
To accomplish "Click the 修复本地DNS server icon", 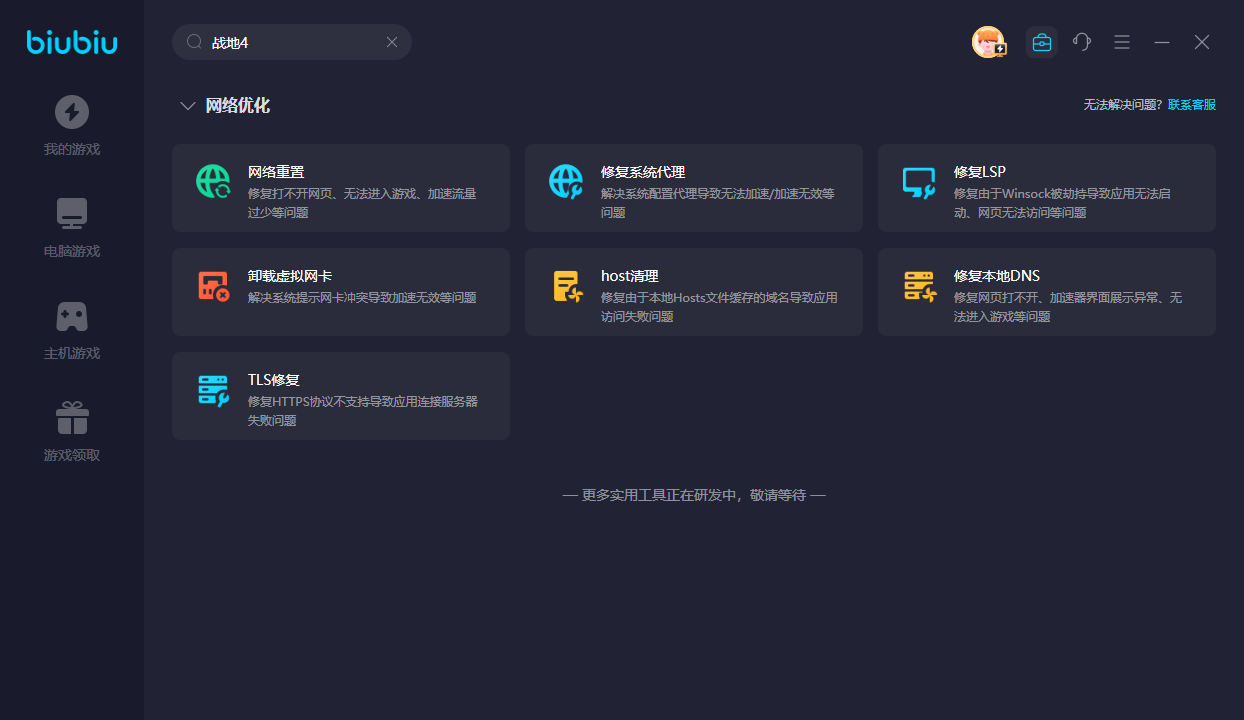I will tap(918, 286).
